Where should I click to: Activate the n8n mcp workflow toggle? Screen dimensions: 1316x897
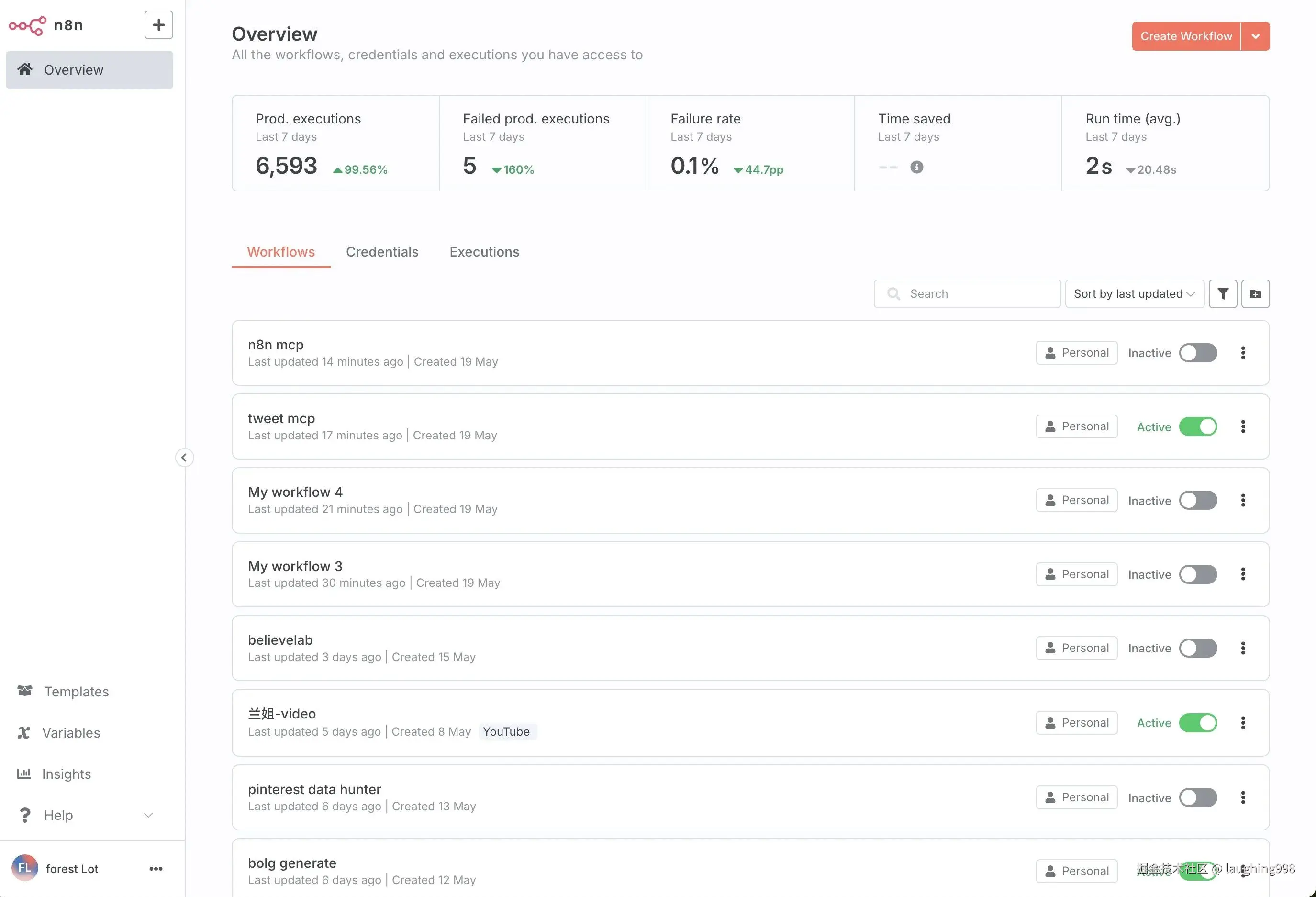pyautogui.click(x=1198, y=353)
